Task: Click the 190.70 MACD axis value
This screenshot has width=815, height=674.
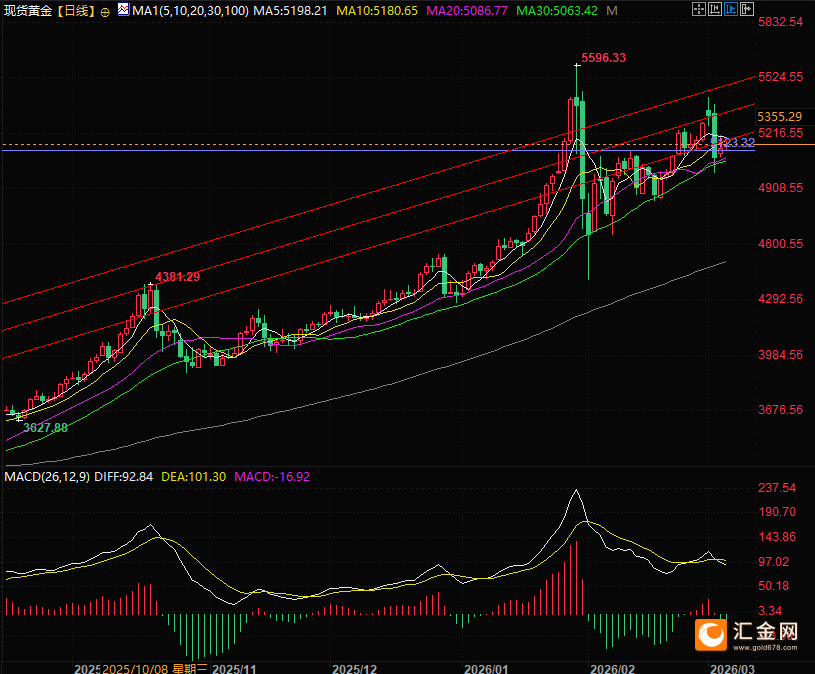Action: coord(777,512)
